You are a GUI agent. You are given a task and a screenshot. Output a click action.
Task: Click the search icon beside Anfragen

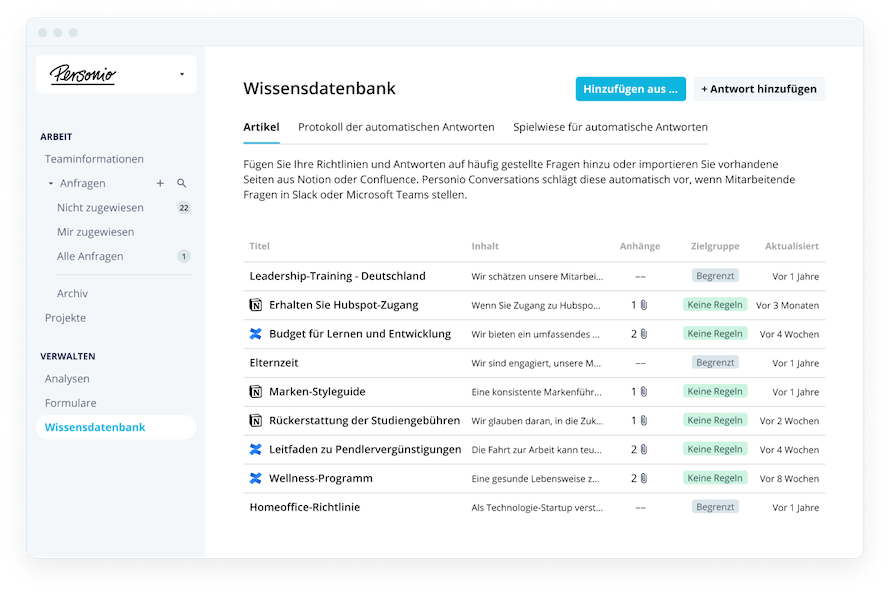click(x=182, y=183)
